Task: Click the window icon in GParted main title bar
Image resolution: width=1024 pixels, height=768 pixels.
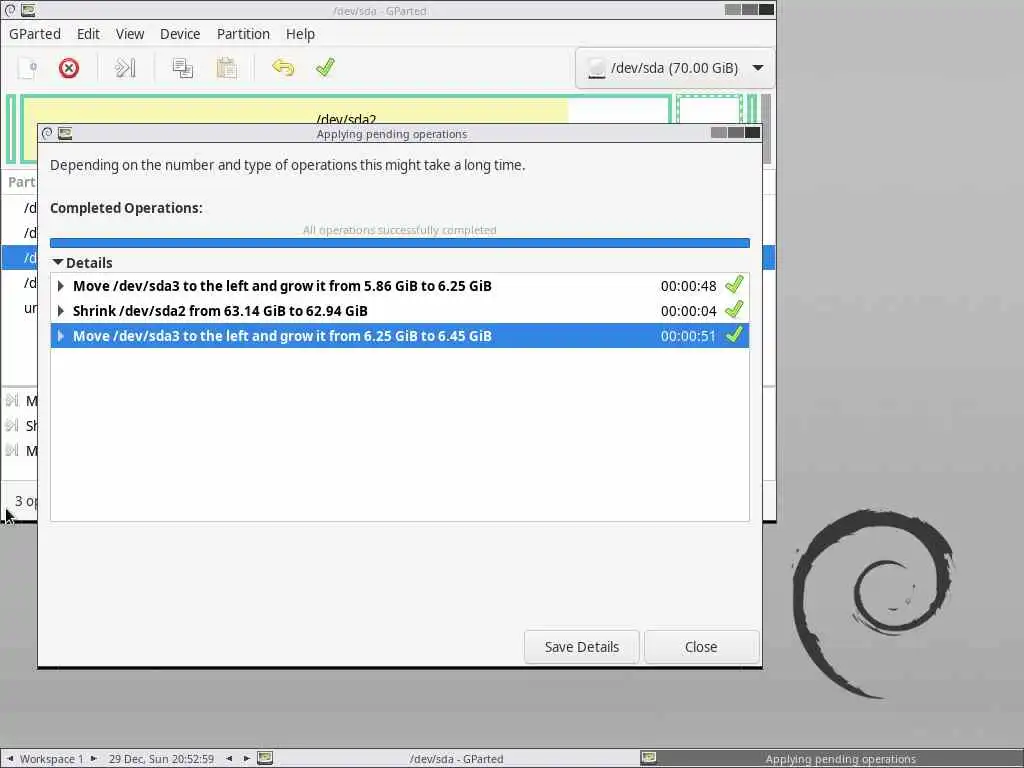Action: coord(28,10)
